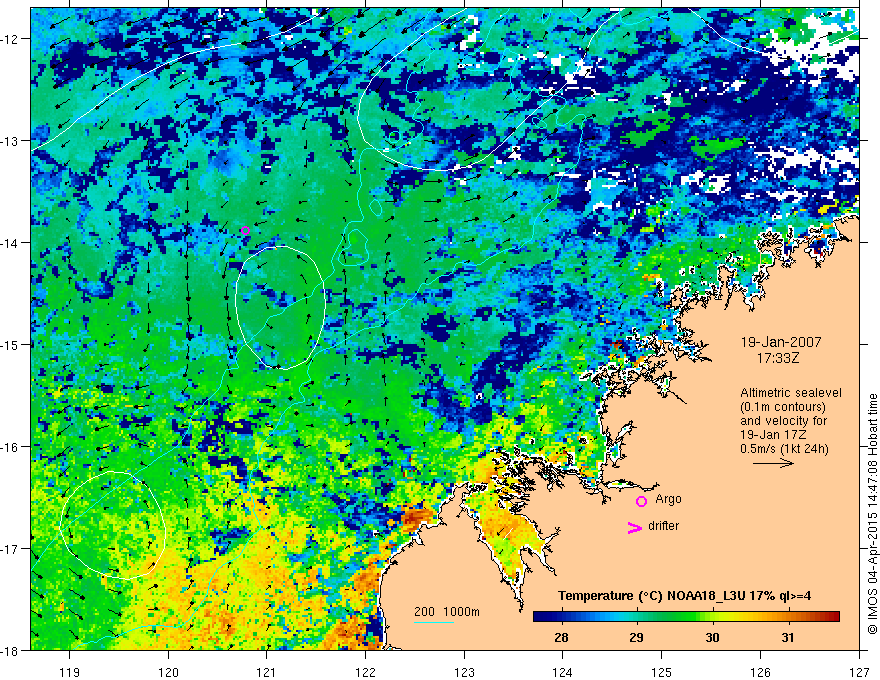Click the latitude axis label -13
Image resolution: width=880 pixels, height=680 pixels.
(11, 141)
